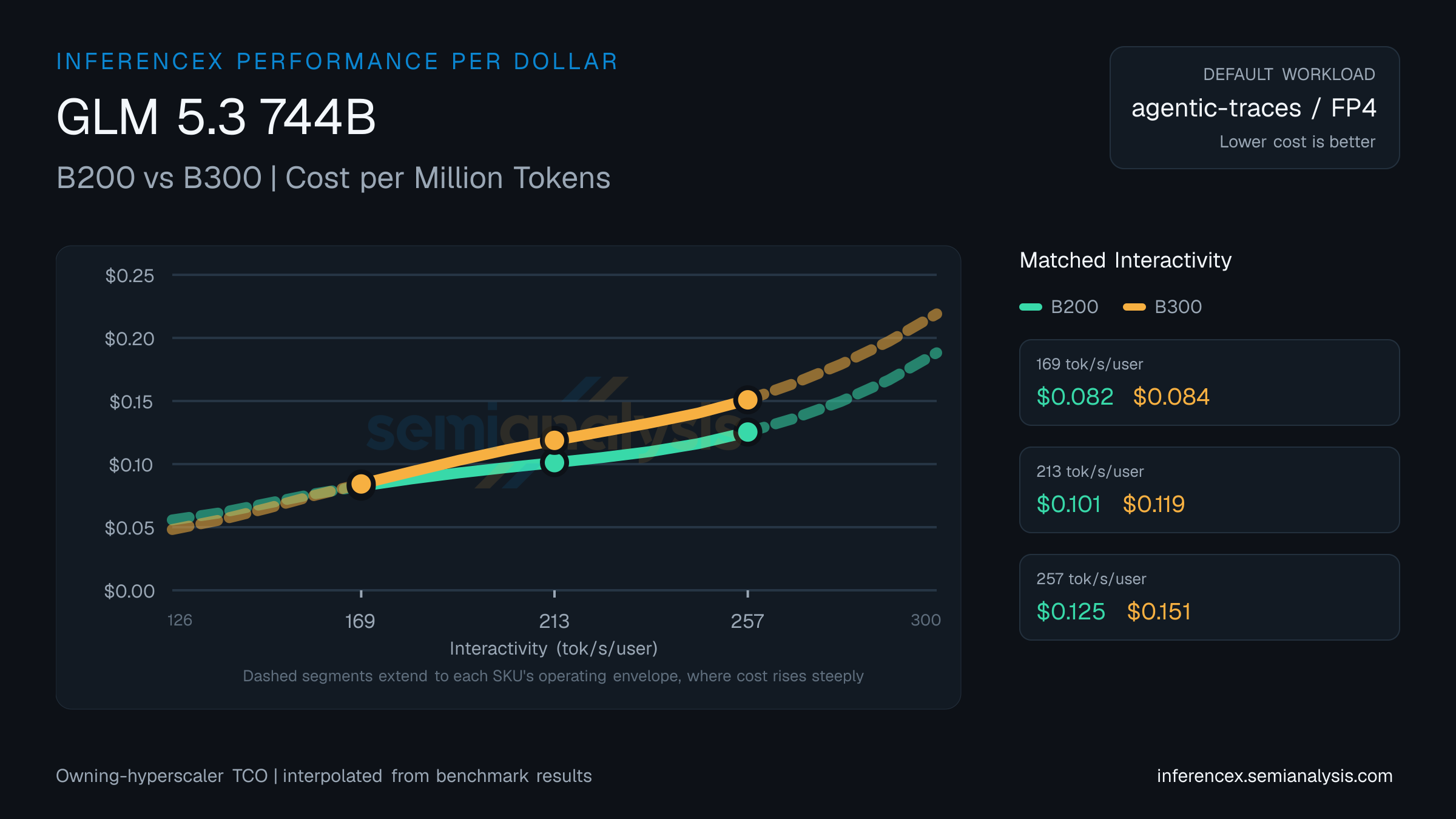This screenshot has width=1456, height=819.
Task: Toggle the B200 legend entry
Action: click(1059, 307)
